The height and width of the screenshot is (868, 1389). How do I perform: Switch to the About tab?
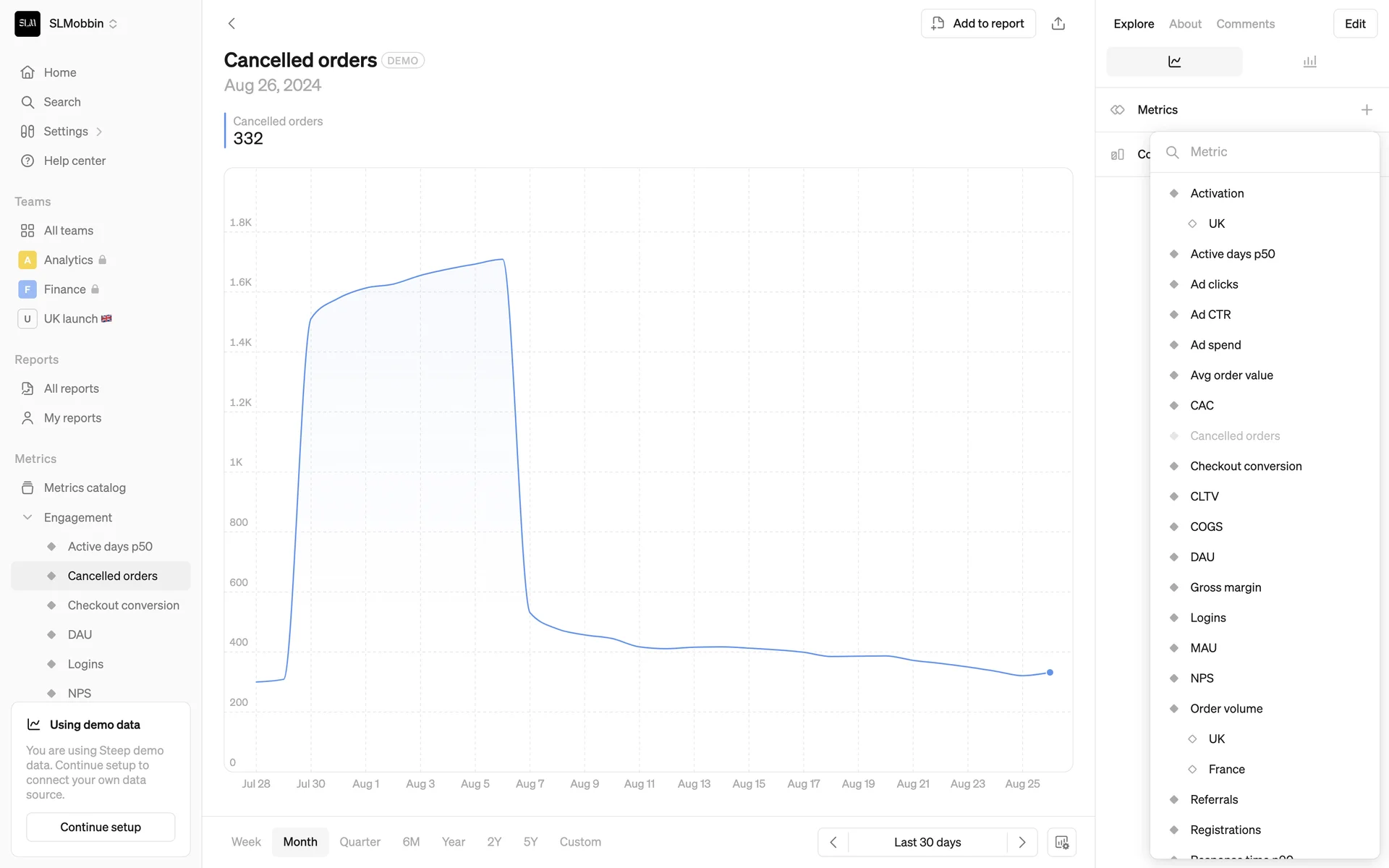click(1185, 24)
